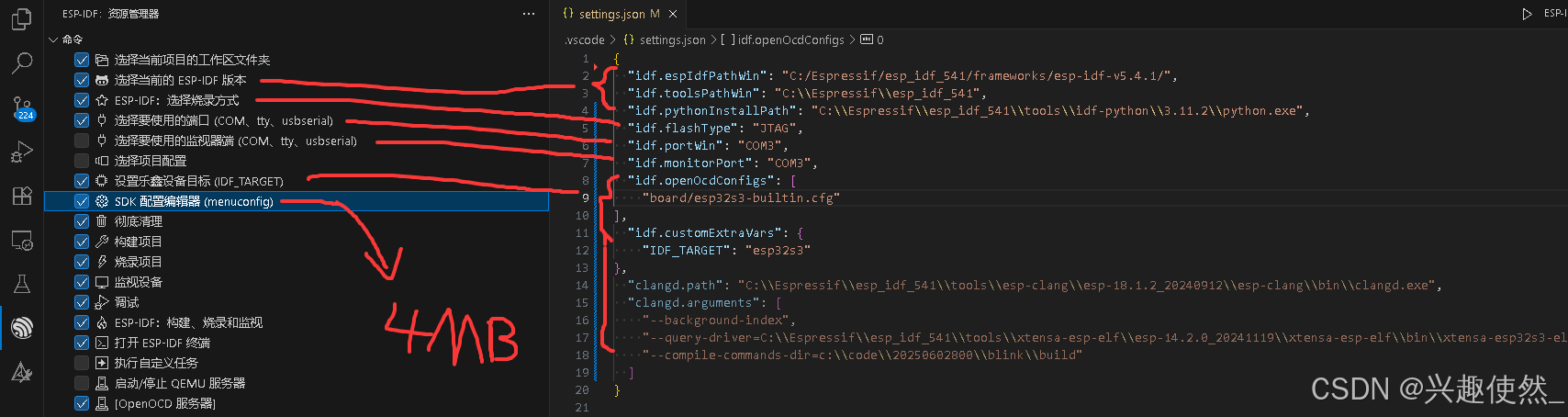Image resolution: width=1568 pixels, height=417 pixels.
Task: Enable checkbox for 执行自定义任务
Action: click(82, 363)
